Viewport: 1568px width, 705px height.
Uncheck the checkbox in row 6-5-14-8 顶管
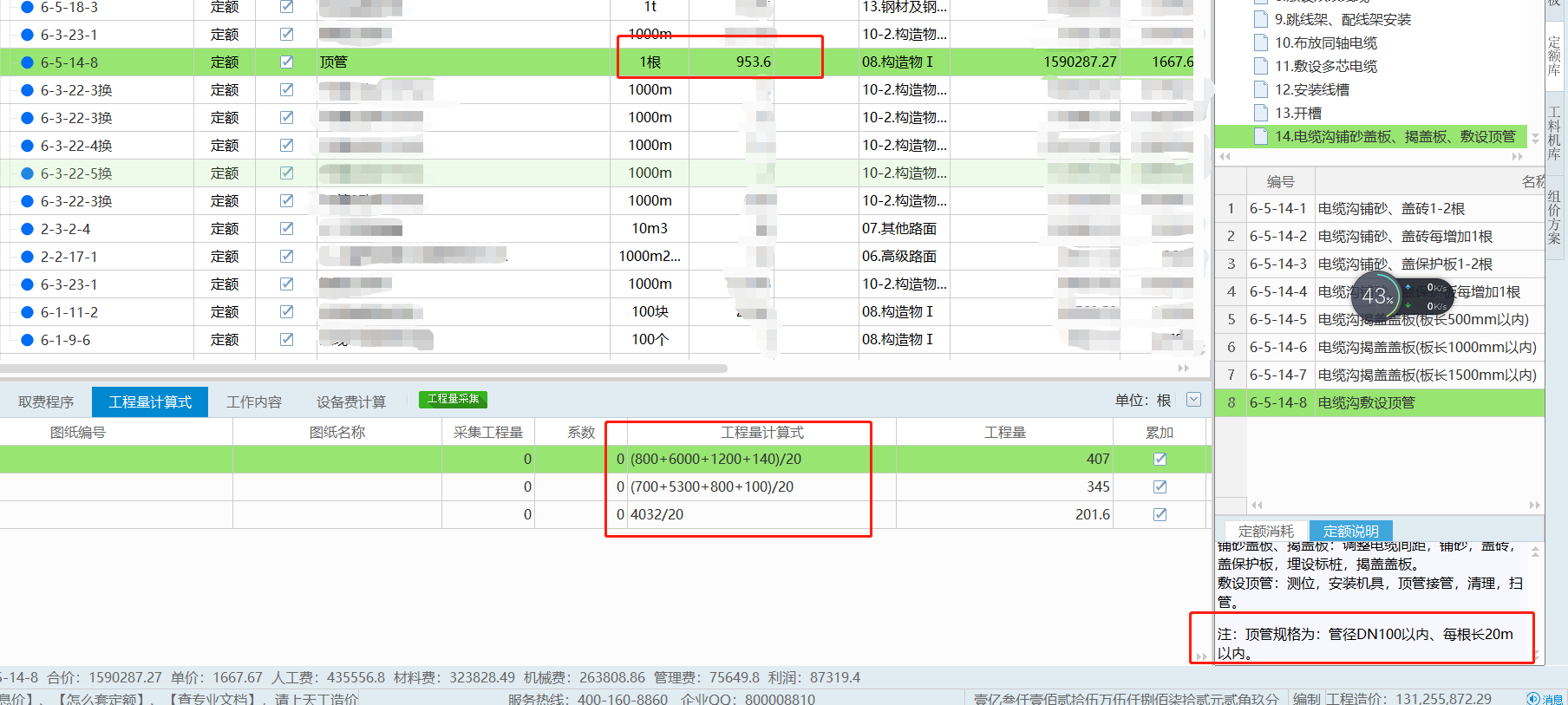click(287, 62)
